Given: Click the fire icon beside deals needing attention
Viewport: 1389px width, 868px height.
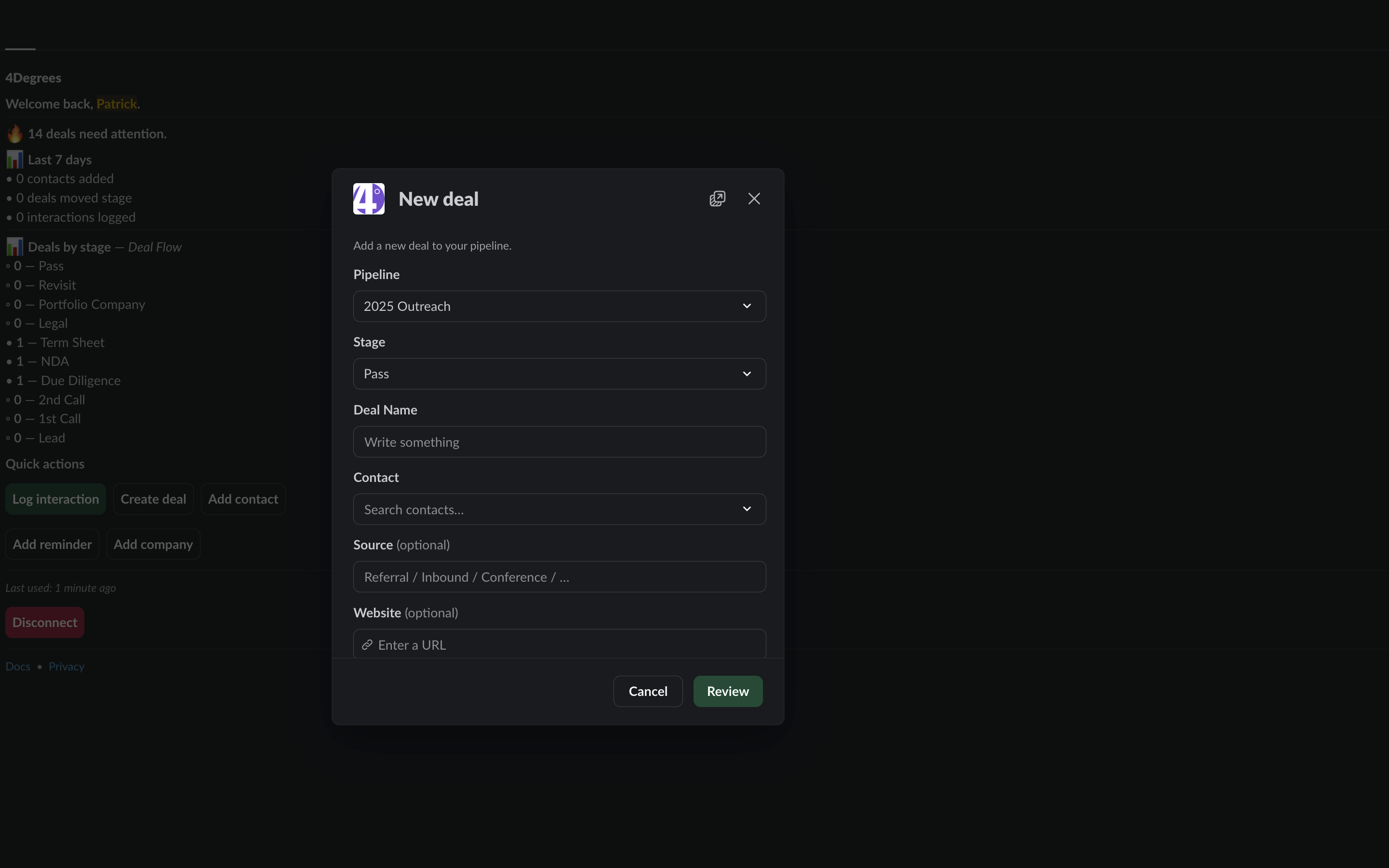Looking at the screenshot, I should [15, 133].
